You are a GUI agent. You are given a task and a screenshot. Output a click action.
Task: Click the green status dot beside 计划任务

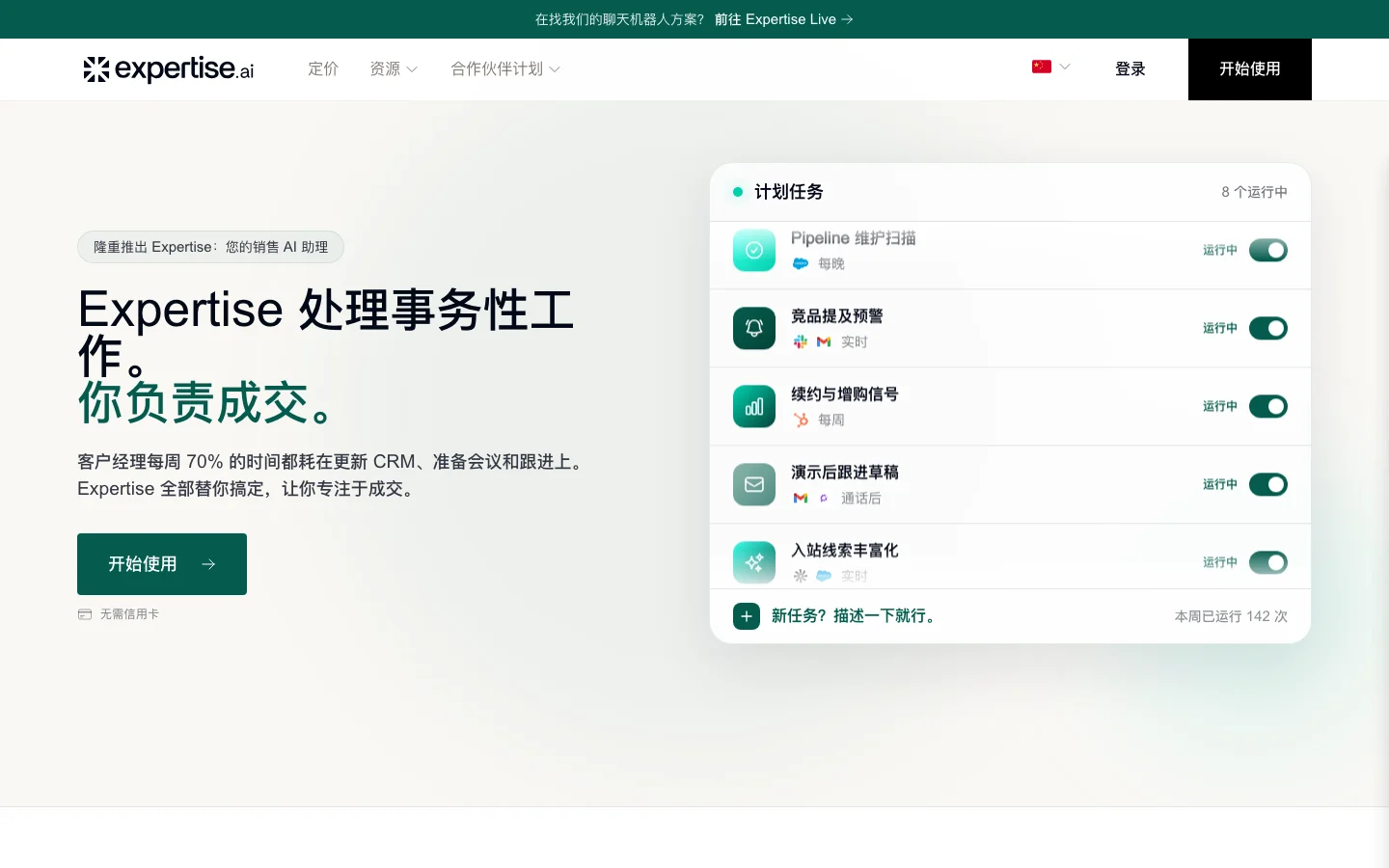click(x=738, y=192)
